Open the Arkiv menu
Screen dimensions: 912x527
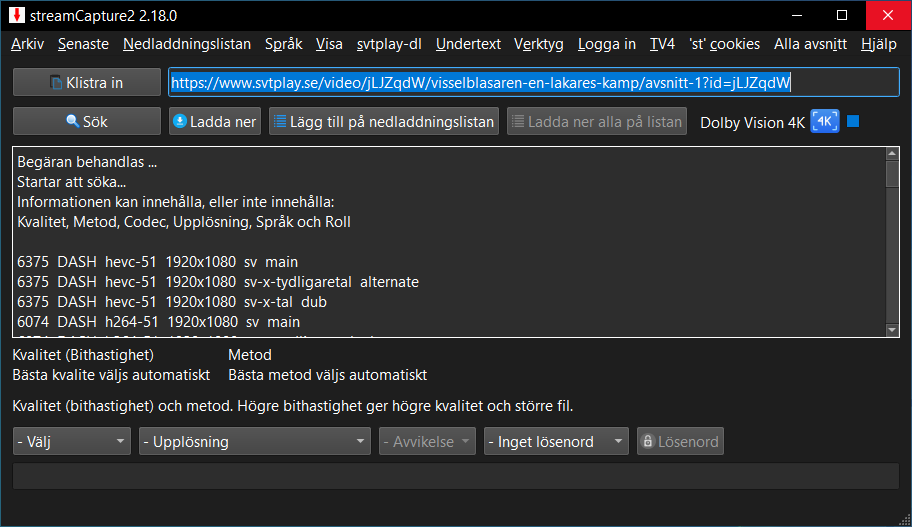tap(27, 44)
